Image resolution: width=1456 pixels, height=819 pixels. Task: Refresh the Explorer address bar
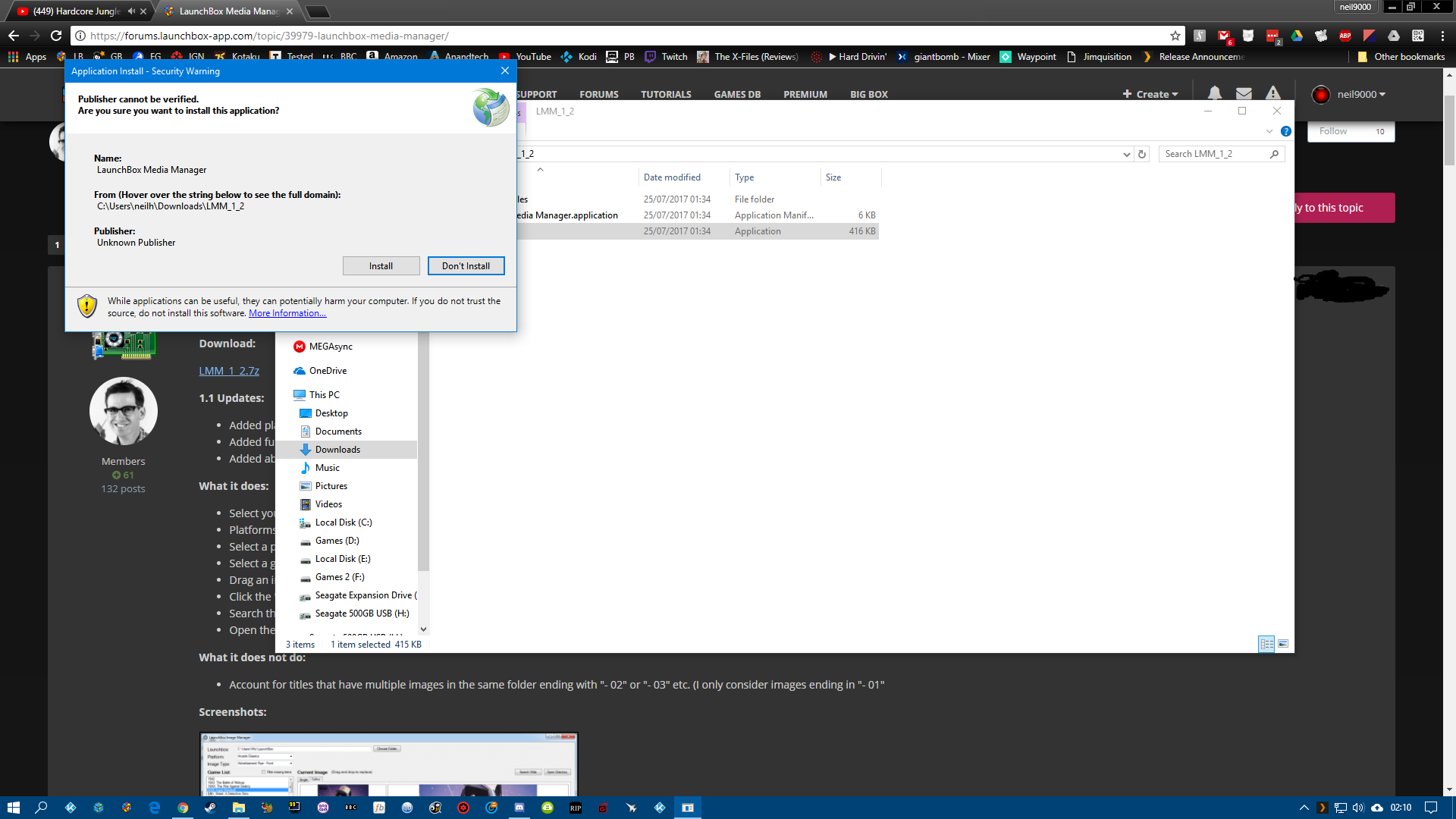coord(1142,154)
